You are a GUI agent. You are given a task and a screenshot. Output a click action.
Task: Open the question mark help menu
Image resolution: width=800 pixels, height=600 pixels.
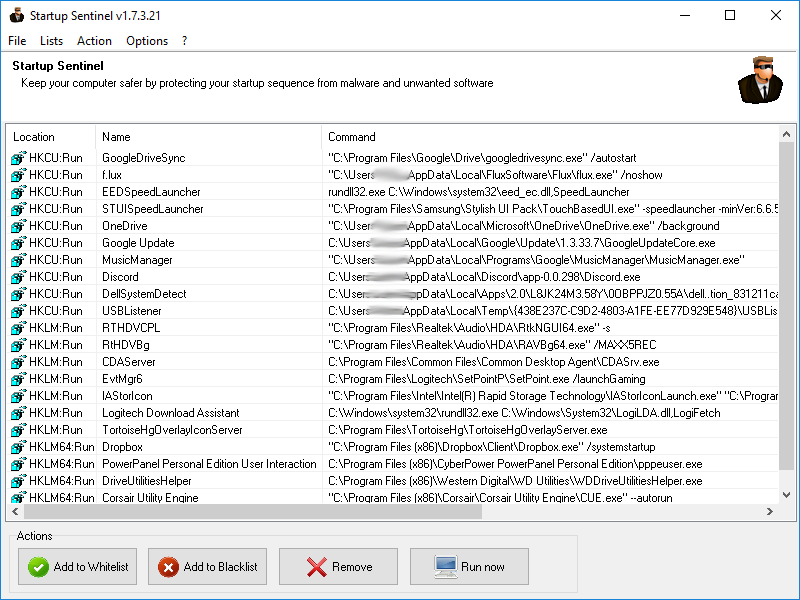[x=184, y=41]
